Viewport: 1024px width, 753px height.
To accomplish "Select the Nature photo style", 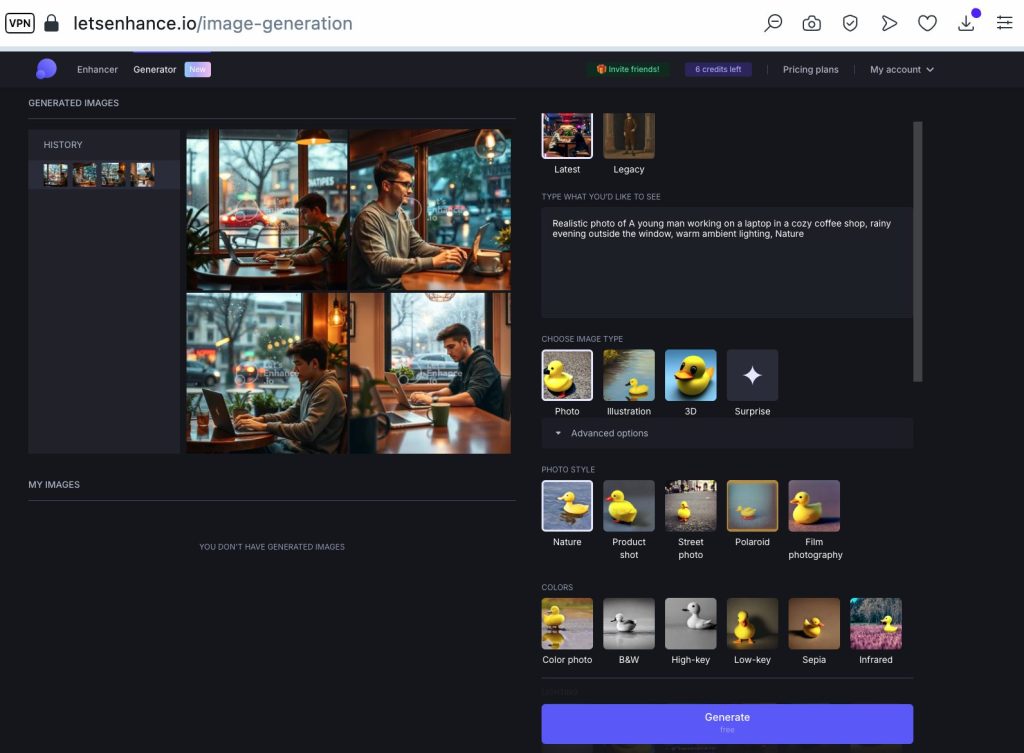I will point(567,506).
